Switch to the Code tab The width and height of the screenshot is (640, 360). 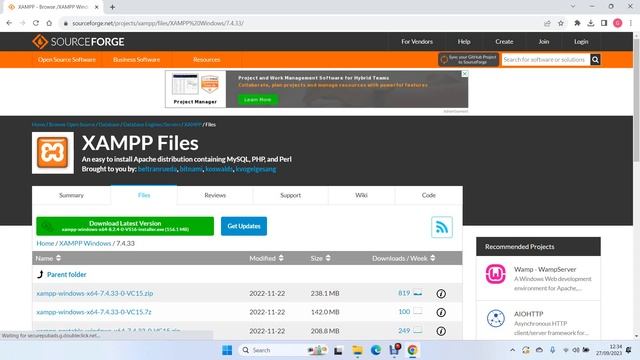pos(429,195)
